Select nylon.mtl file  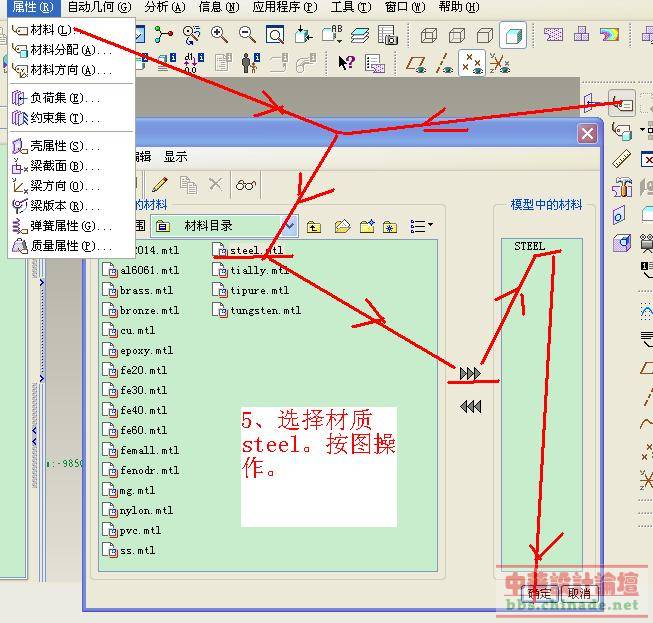click(x=138, y=510)
